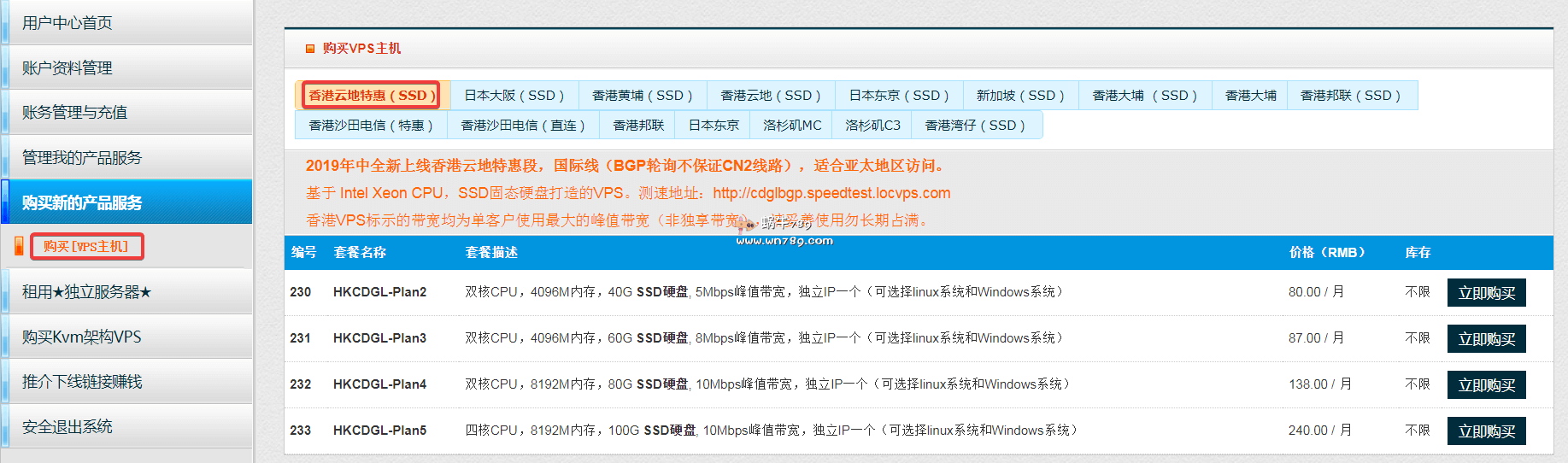The image size is (1568, 463).
Task: Click the 购买[VPS主机] submenu link
Action: point(86,247)
